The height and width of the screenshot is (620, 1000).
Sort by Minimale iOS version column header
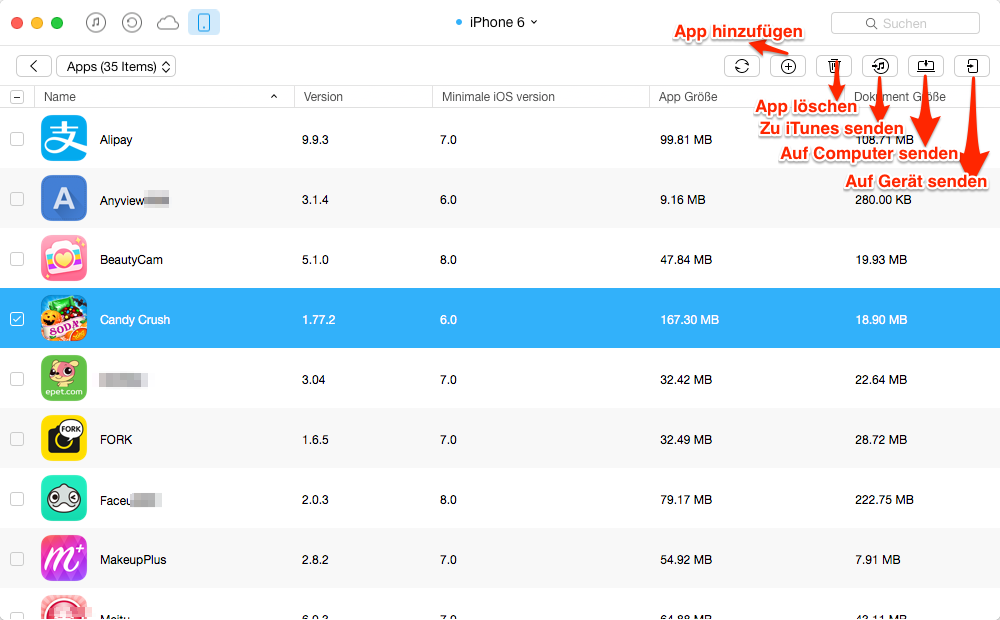[x=541, y=97]
